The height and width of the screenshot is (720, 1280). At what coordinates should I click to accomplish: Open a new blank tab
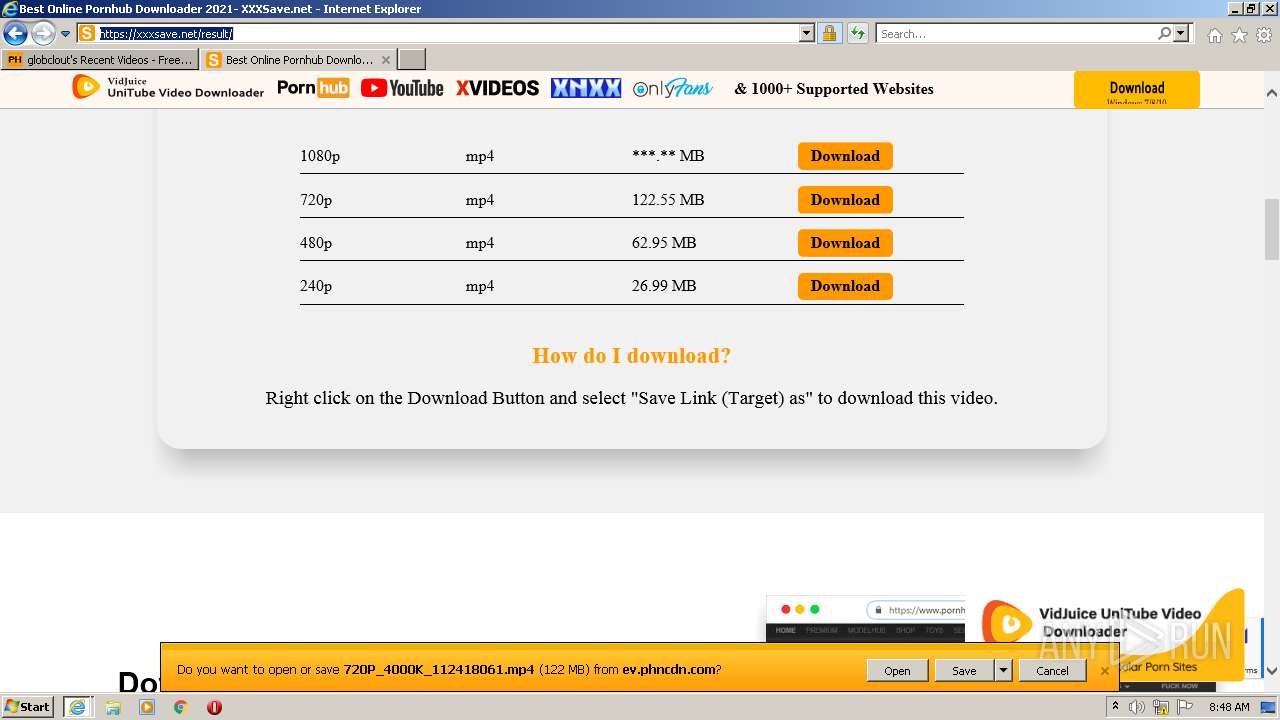[x=412, y=60]
